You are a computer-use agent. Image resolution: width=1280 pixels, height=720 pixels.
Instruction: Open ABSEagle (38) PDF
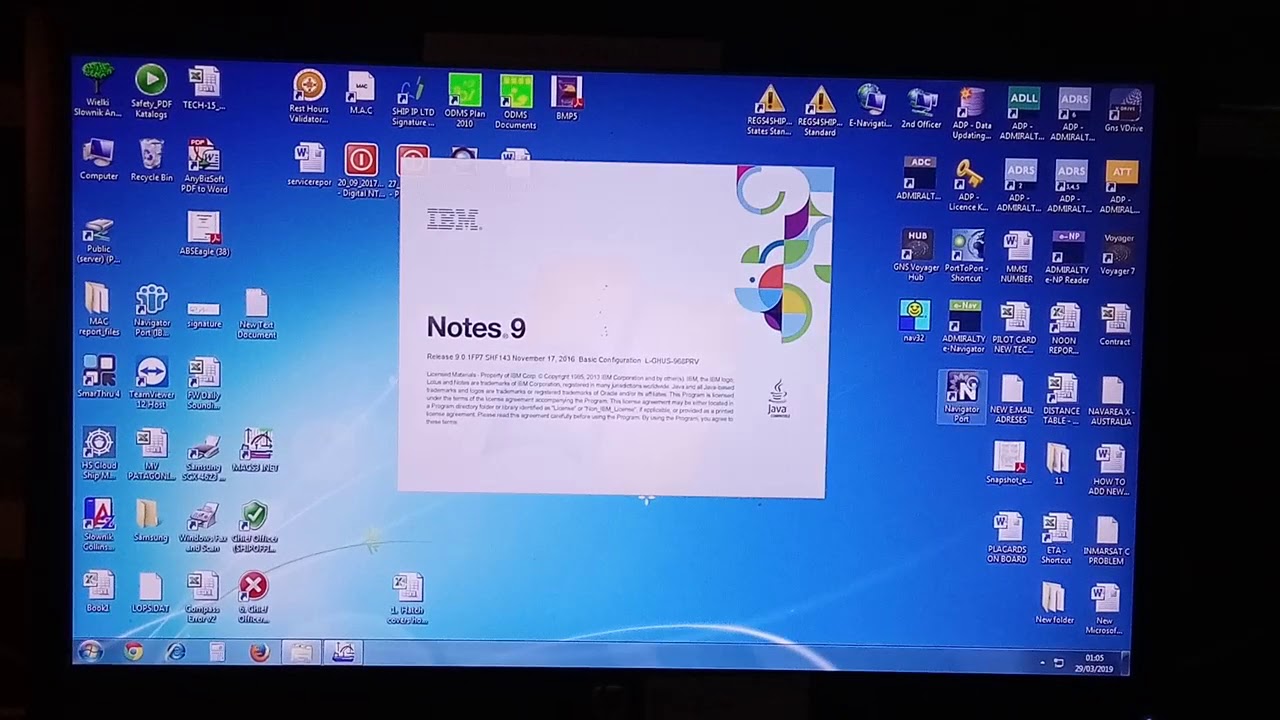pyautogui.click(x=204, y=234)
